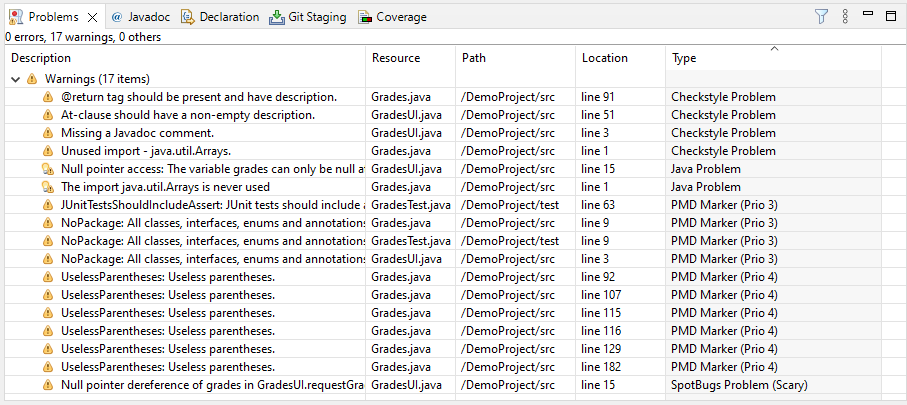Click the warning icon on SpotBugs null dereference row

tap(48, 385)
